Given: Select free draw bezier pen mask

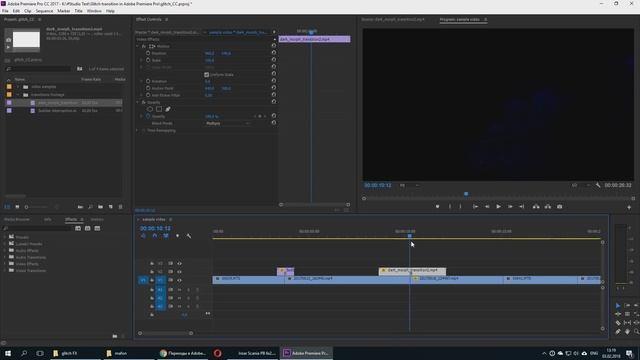Looking at the screenshot, I should [x=168, y=109].
